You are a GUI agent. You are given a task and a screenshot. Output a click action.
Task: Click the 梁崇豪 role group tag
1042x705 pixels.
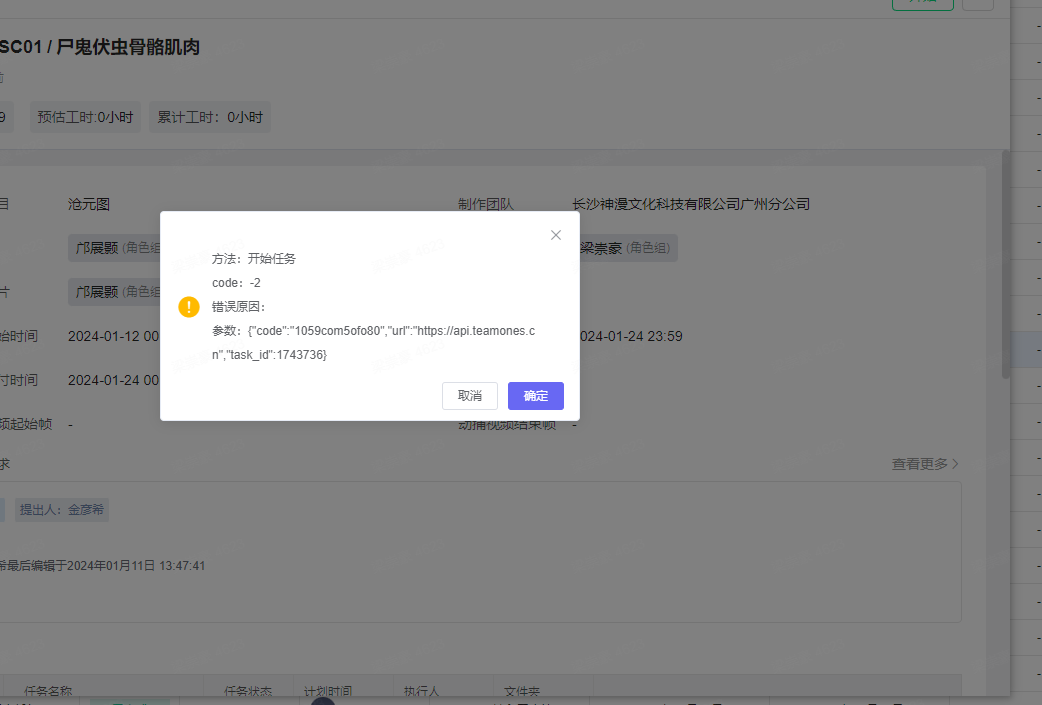(x=626, y=248)
